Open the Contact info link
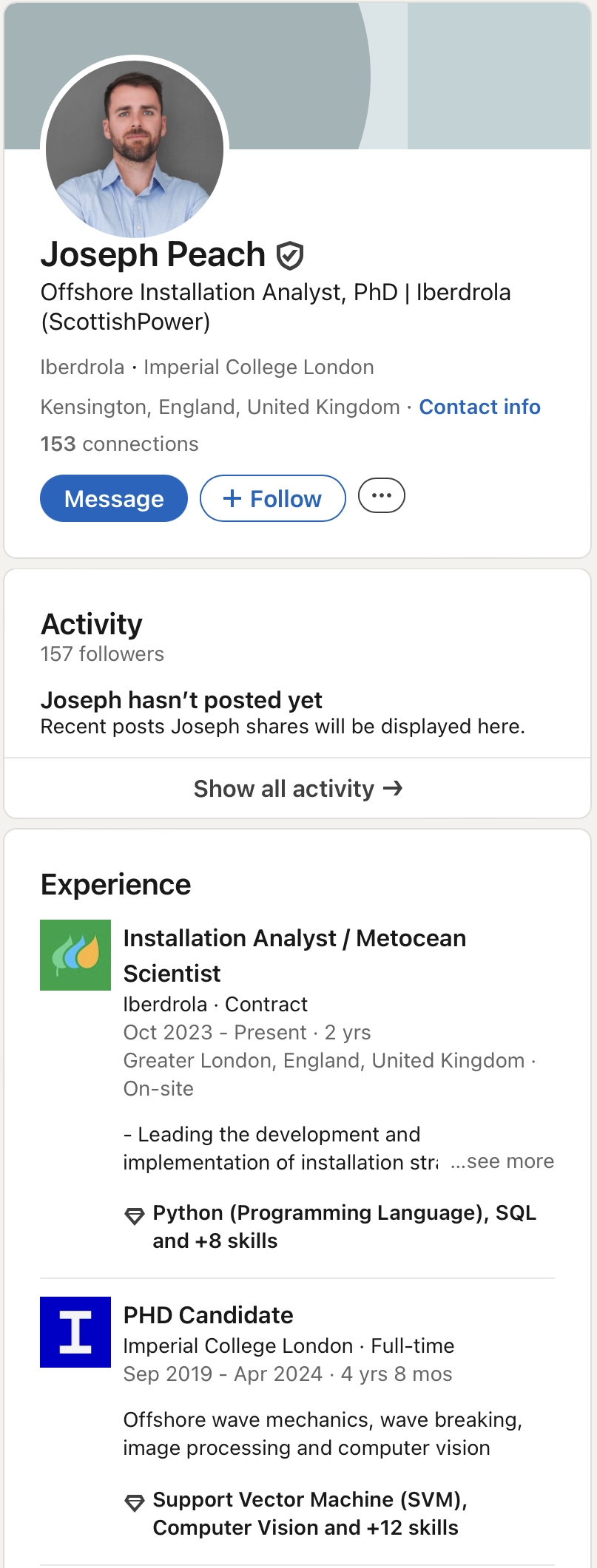This screenshot has height=1568, width=597. pyautogui.click(x=479, y=407)
